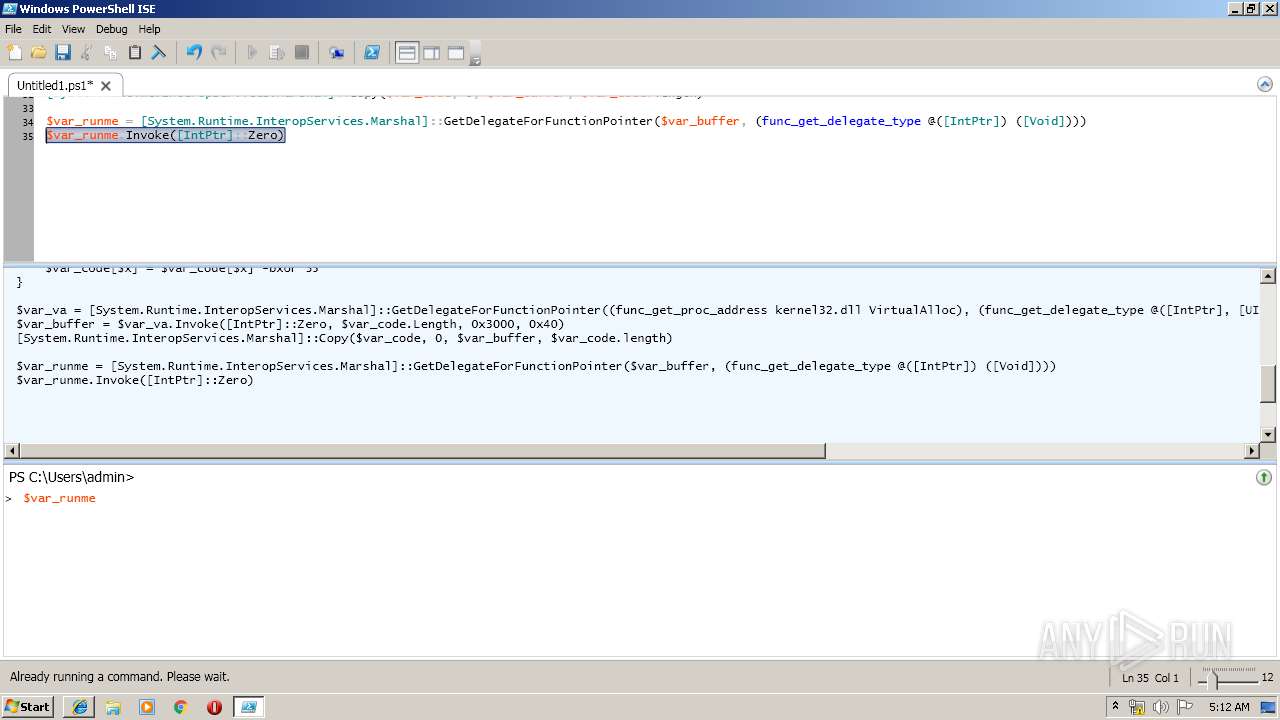This screenshot has width=1280, height=720.
Task: Open the Help menu
Action: [149, 29]
